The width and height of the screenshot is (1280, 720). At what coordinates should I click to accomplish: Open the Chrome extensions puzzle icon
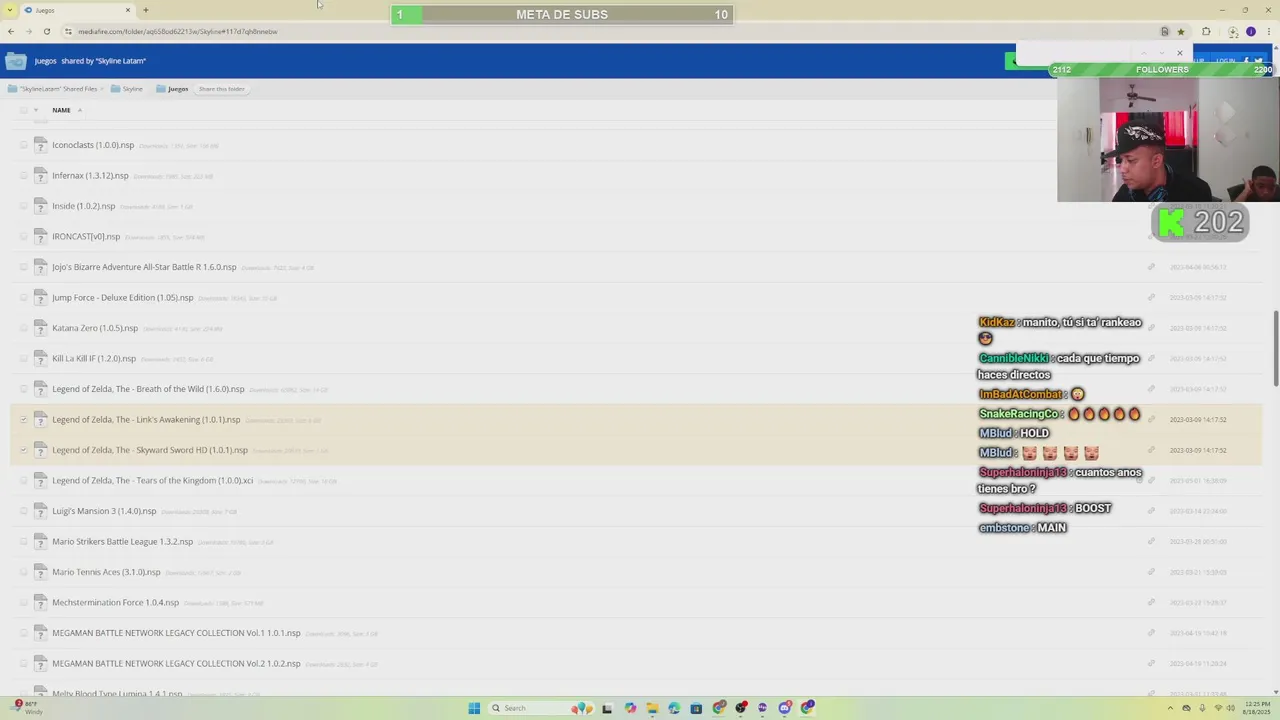(1206, 32)
